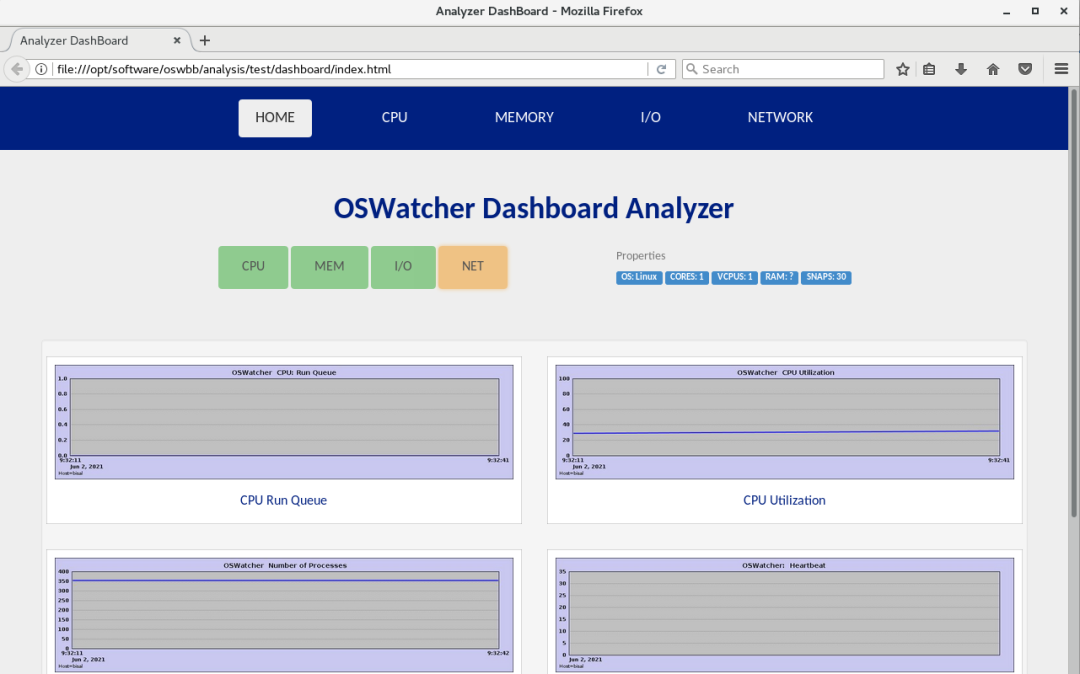Viewport: 1080px width, 674px height.
Task: Open the HOME navigation item
Action: [275, 118]
